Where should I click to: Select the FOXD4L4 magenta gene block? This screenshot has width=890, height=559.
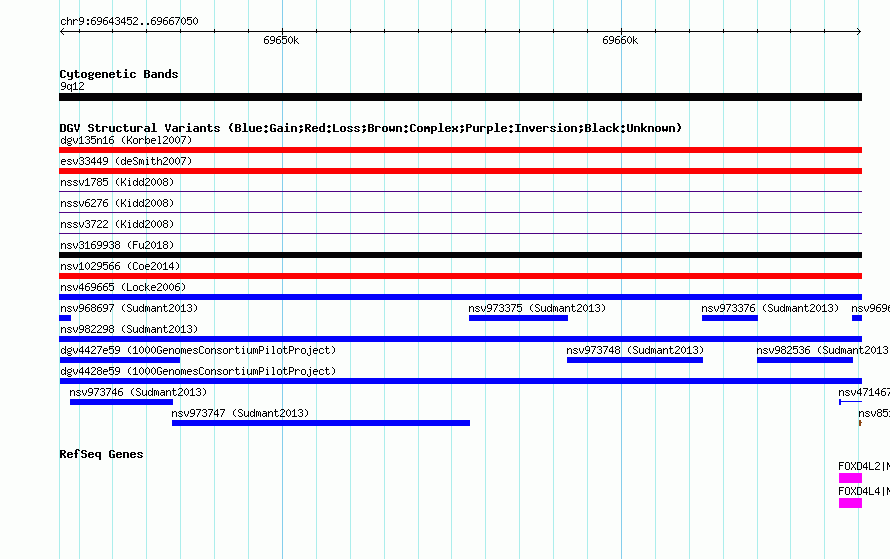tap(850, 503)
